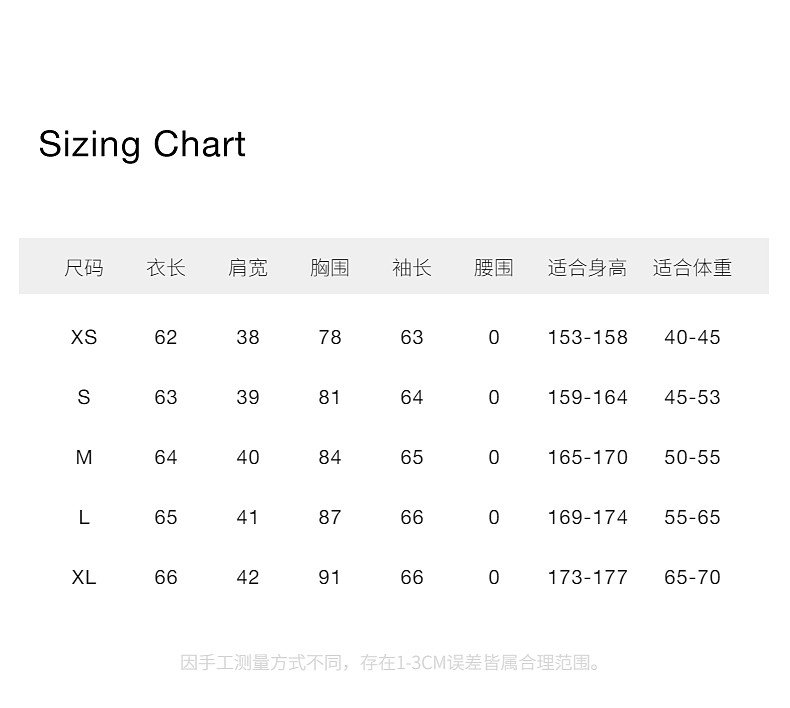This screenshot has height=708, width=790.
Task: Click the 衣长 column header
Action: tap(166, 268)
